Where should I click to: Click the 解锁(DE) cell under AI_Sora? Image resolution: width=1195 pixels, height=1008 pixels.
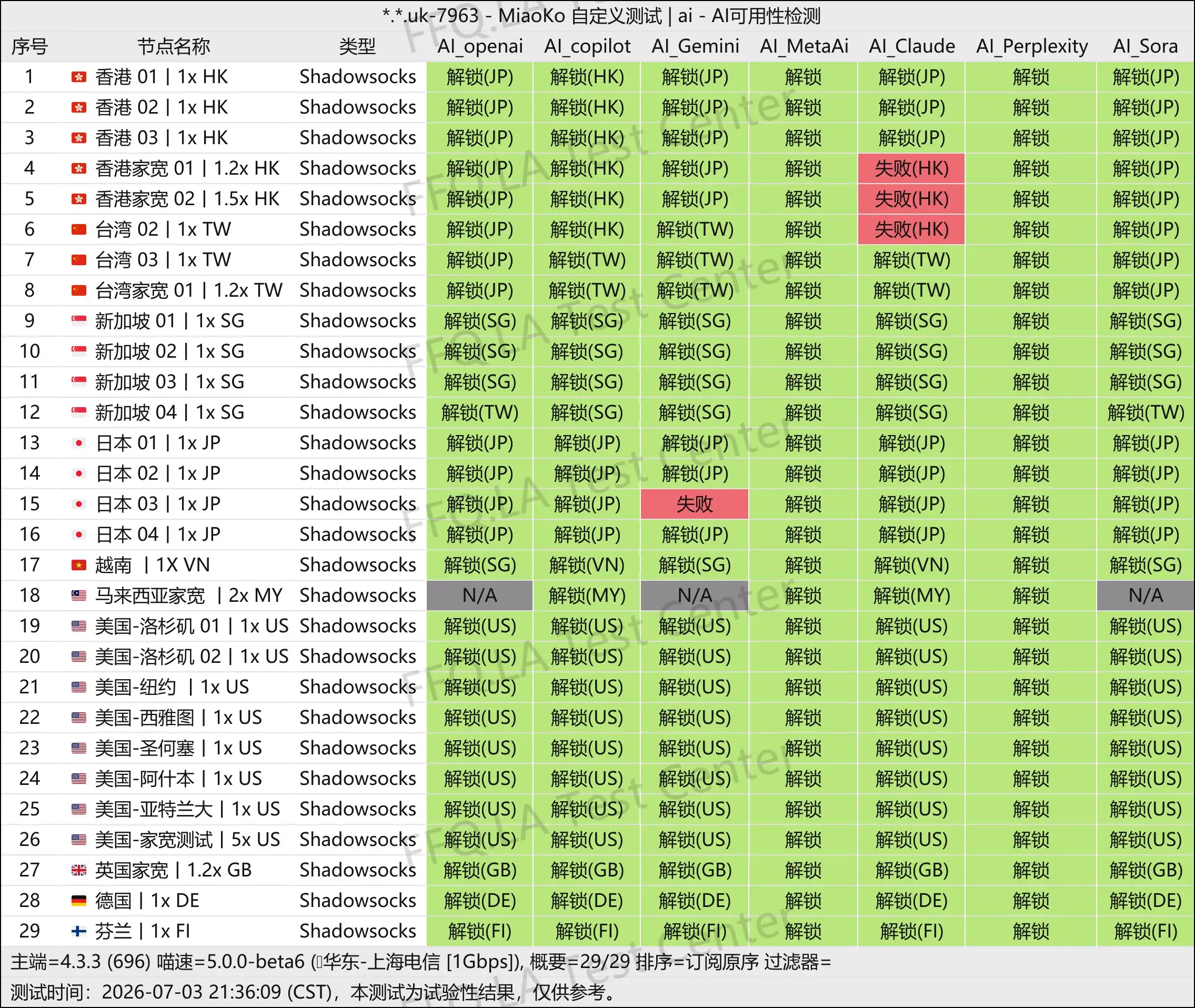click(1146, 901)
